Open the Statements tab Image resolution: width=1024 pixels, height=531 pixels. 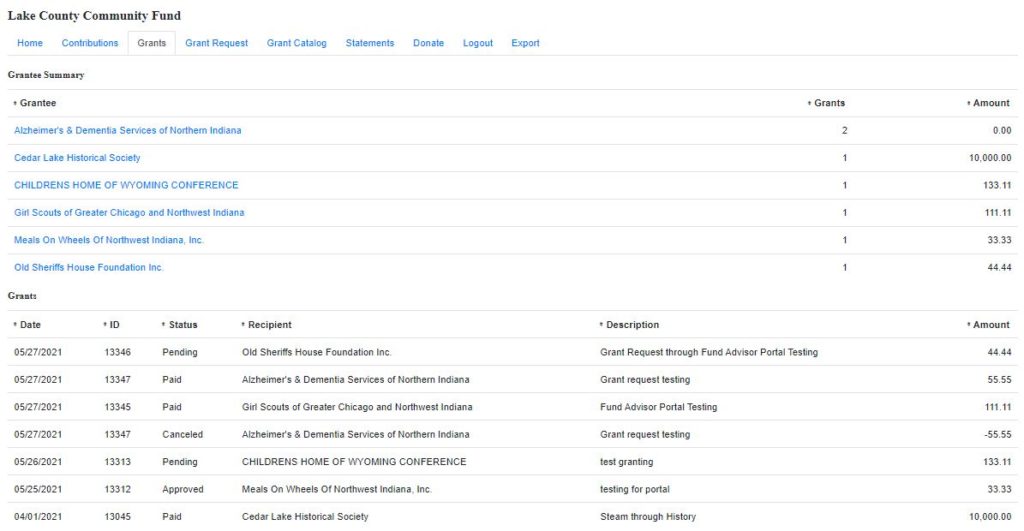coord(370,43)
